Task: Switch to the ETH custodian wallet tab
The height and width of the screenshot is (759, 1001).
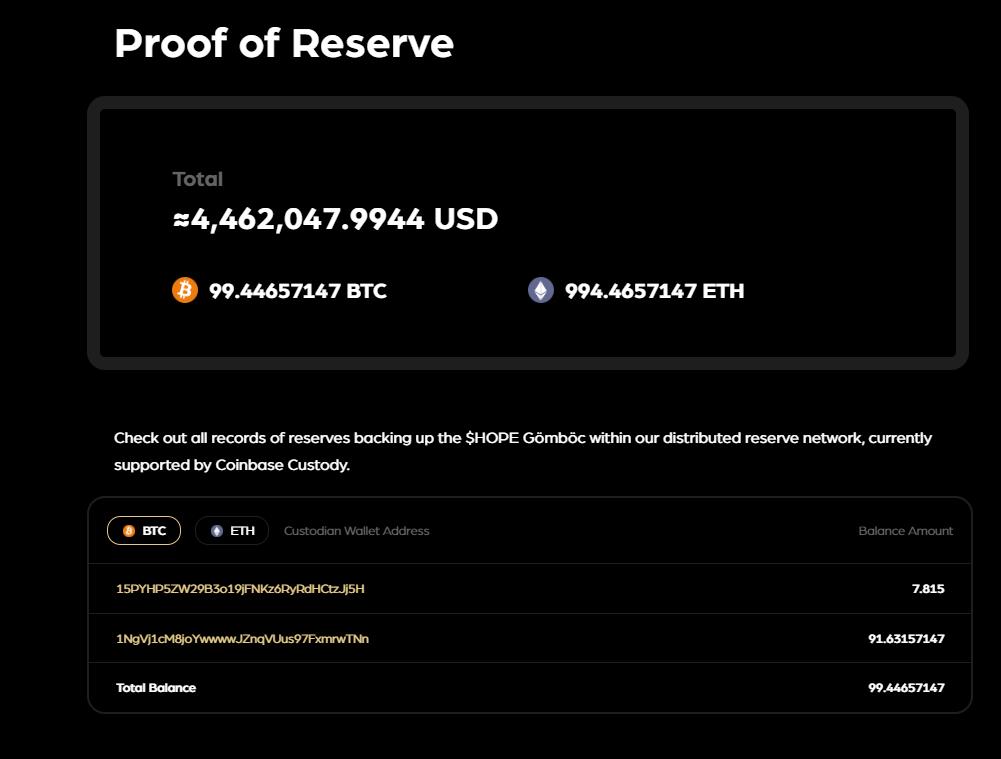Action: pyautogui.click(x=232, y=531)
